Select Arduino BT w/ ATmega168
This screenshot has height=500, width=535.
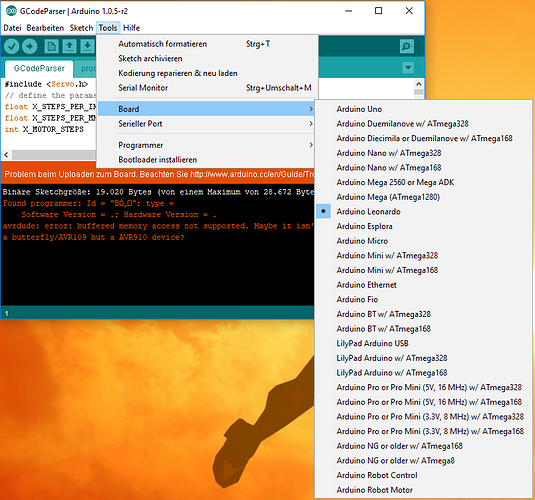pos(424,329)
